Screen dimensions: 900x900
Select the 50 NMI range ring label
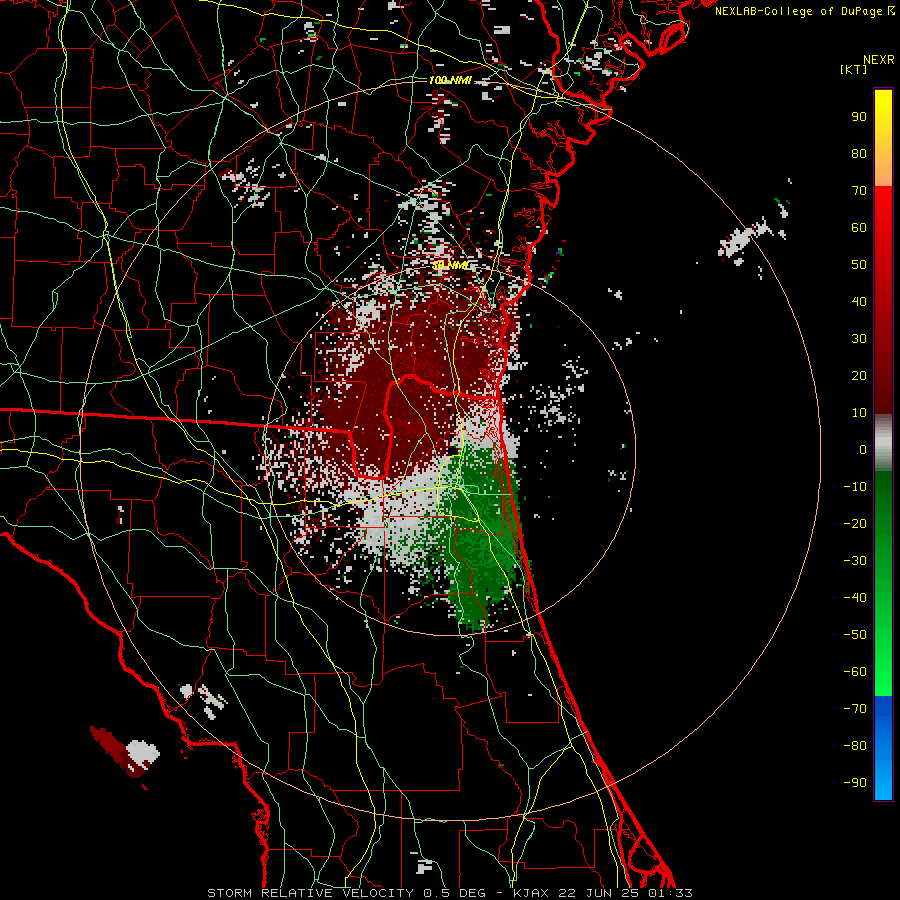pyautogui.click(x=450, y=265)
